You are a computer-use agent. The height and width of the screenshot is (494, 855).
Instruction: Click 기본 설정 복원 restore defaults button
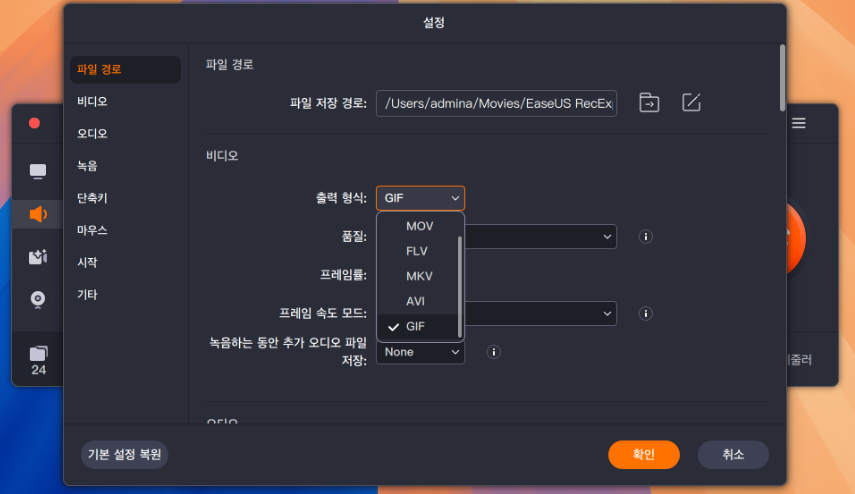pyautogui.click(x=124, y=455)
